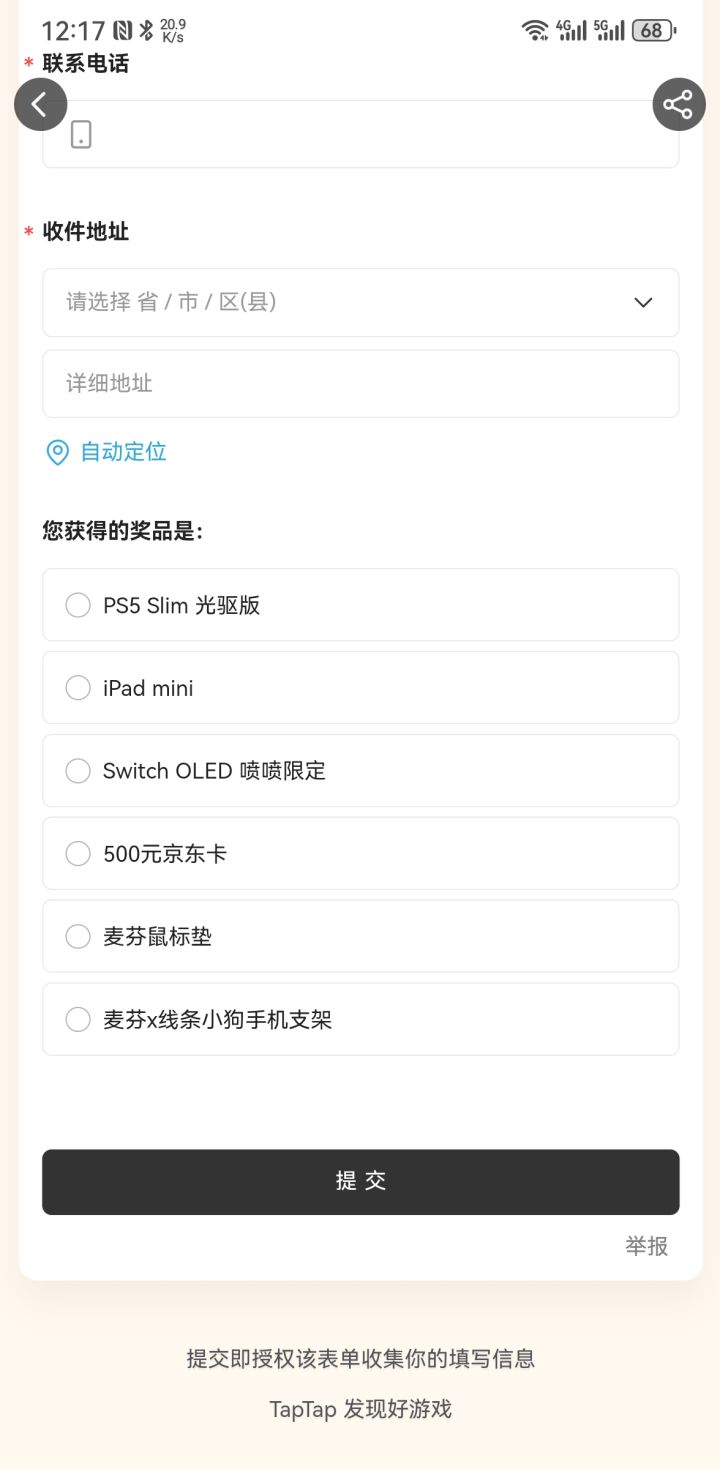Tap 自动定位 to auto-locate address
Screen dimensions: 720x1469
123,452
